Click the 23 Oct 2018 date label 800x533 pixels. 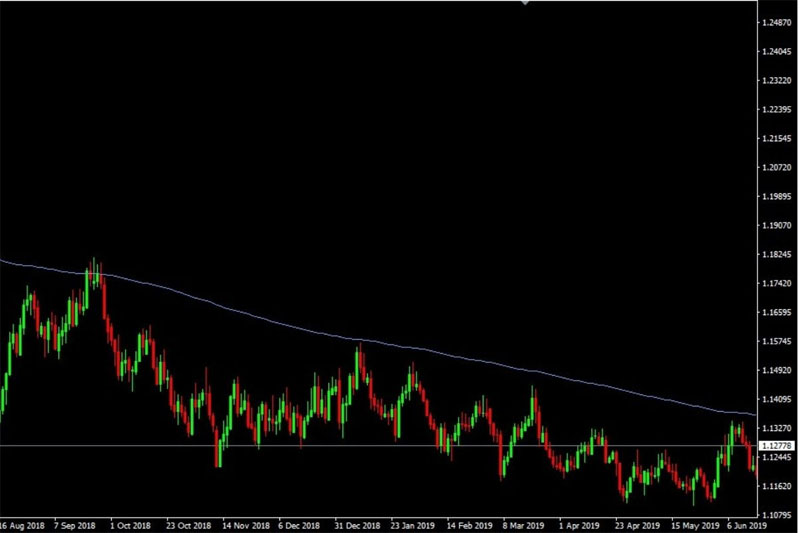(188, 526)
